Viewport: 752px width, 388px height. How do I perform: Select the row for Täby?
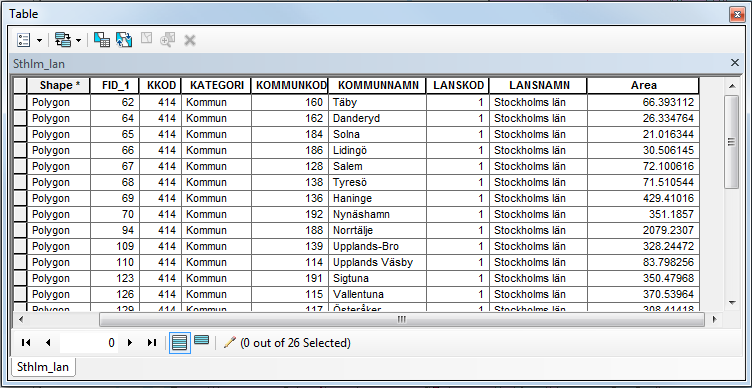tap(356, 102)
